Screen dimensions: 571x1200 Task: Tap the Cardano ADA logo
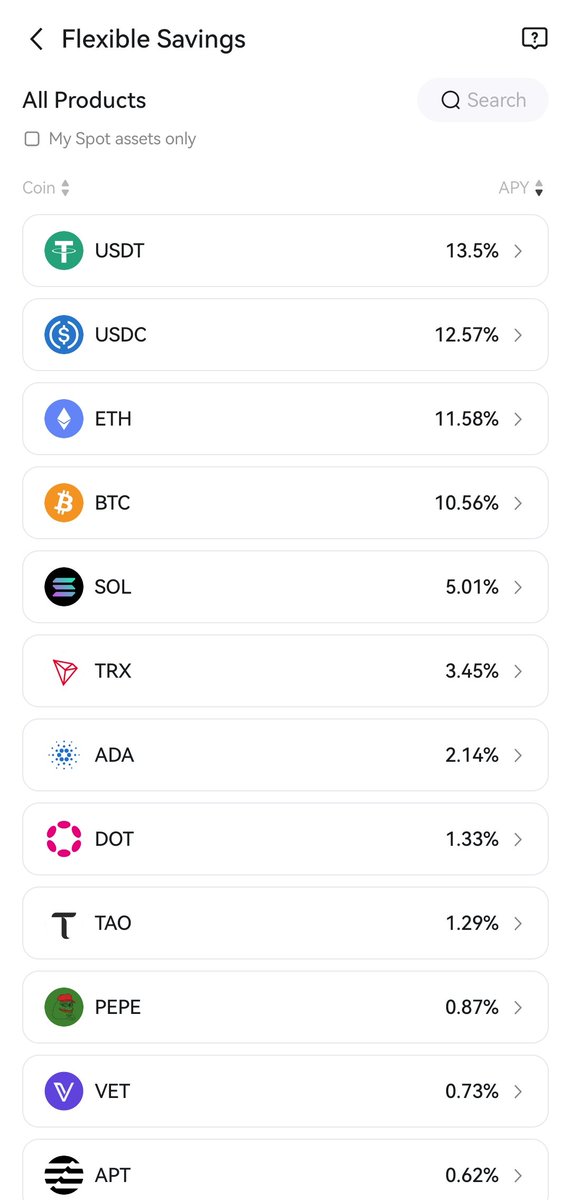pos(64,755)
